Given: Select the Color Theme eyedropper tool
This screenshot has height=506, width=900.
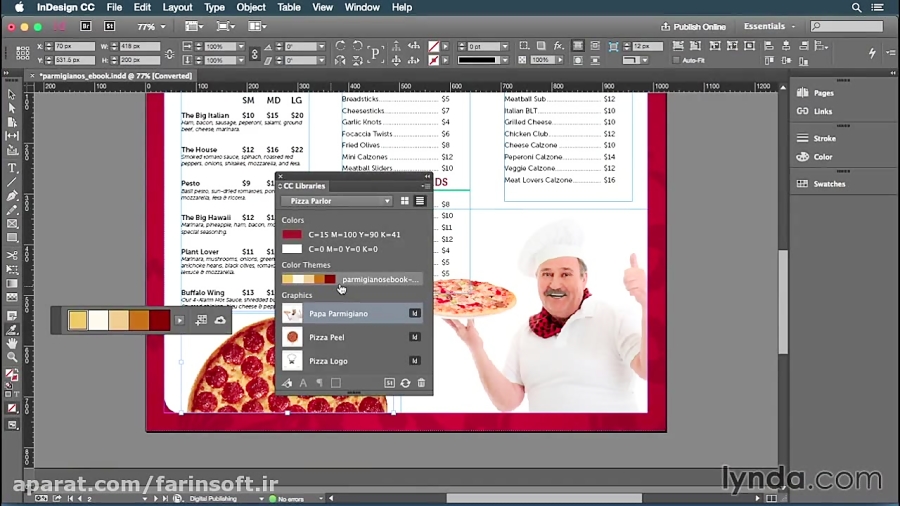Looking at the screenshot, I should (x=12, y=330).
